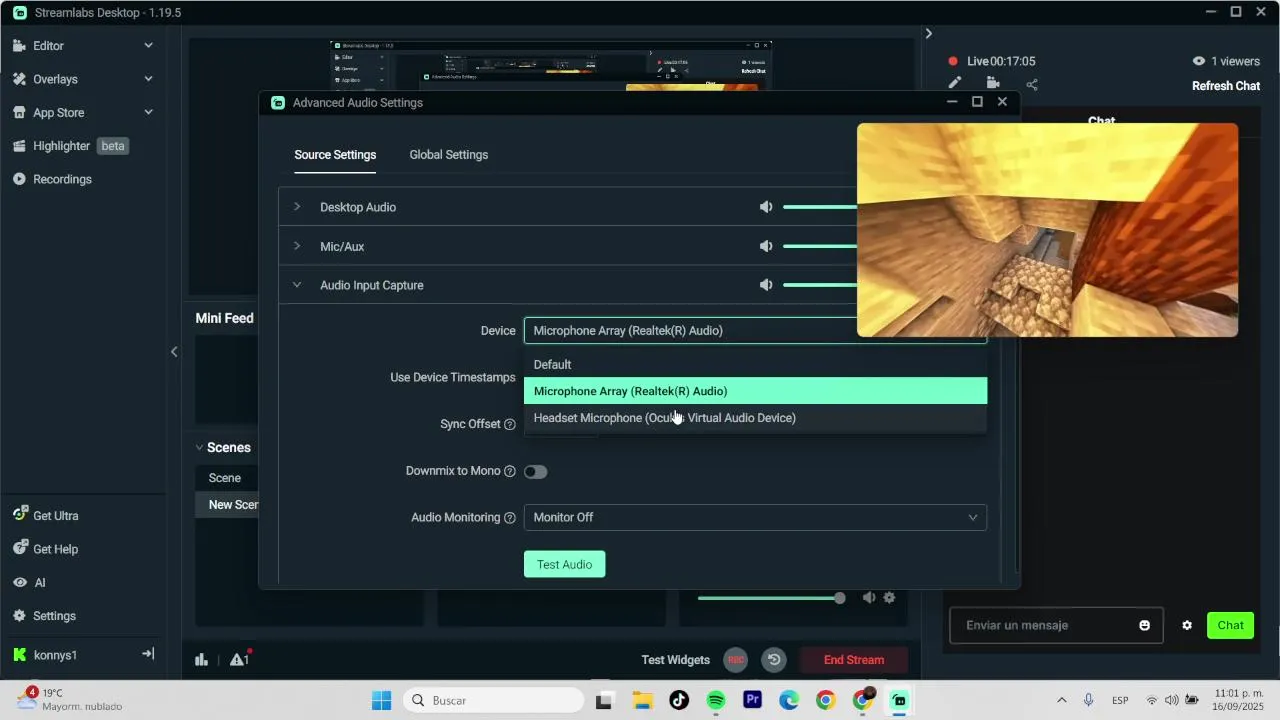Image resolution: width=1280 pixels, height=720 pixels.
Task: Switch to Source Settings tab
Action: click(x=335, y=155)
